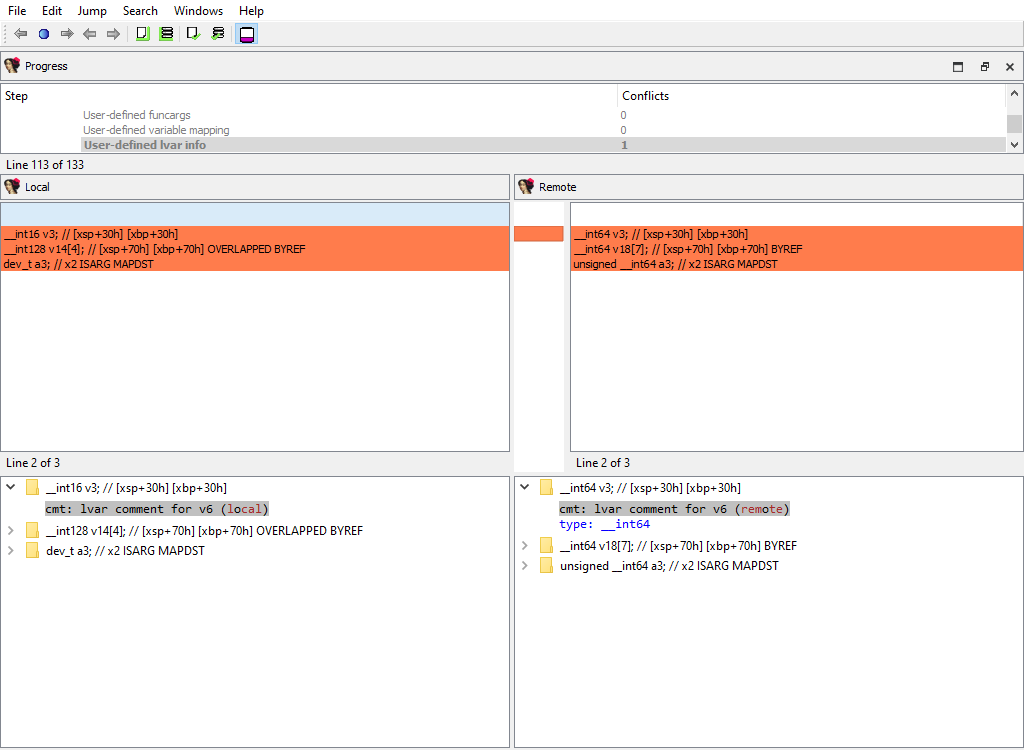The height and width of the screenshot is (750, 1024).
Task: Open the Windows menu
Action: pyautogui.click(x=198, y=11)
